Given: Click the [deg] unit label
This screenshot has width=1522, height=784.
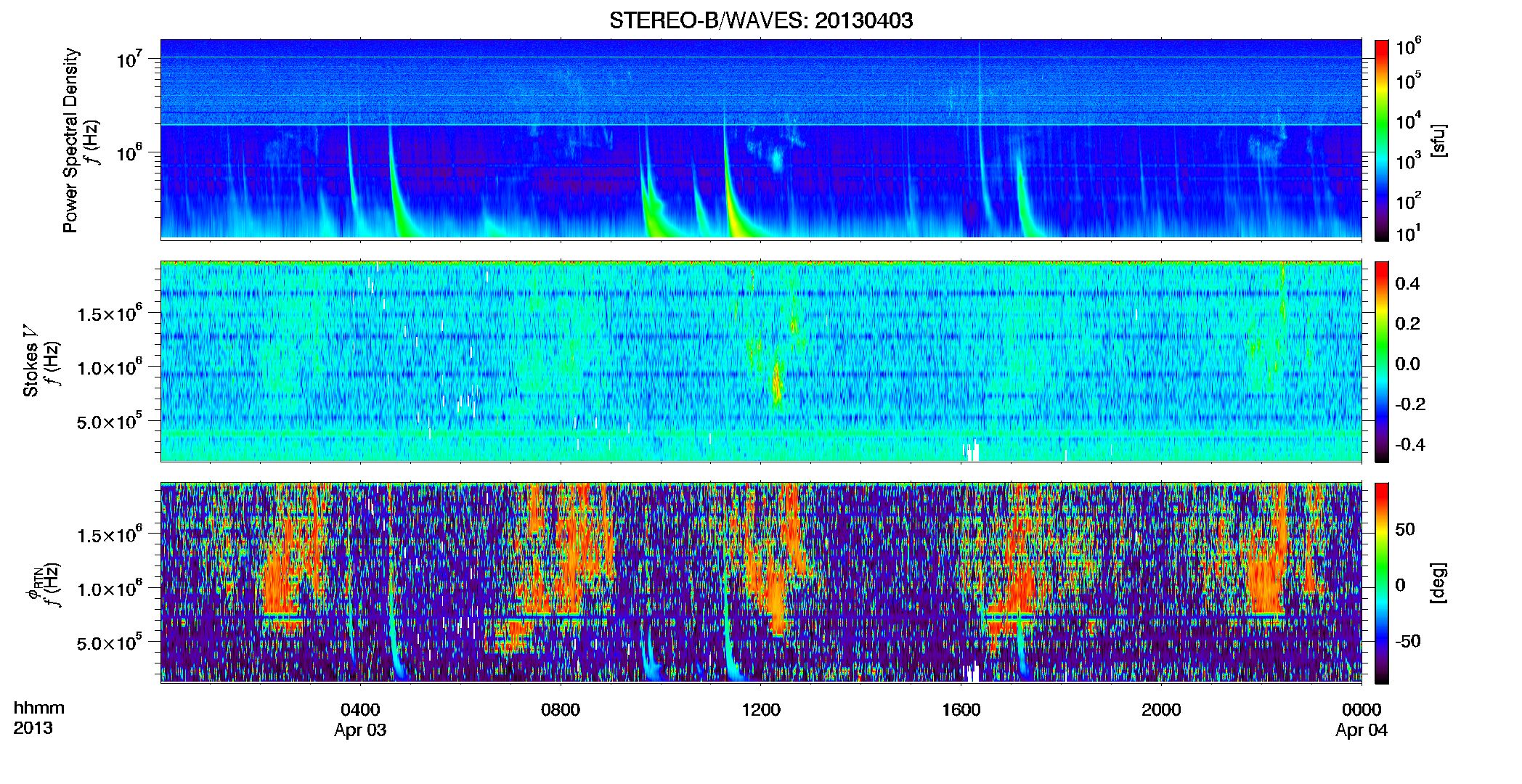Looking at the screenshot, I should [x=1438, y=583].
